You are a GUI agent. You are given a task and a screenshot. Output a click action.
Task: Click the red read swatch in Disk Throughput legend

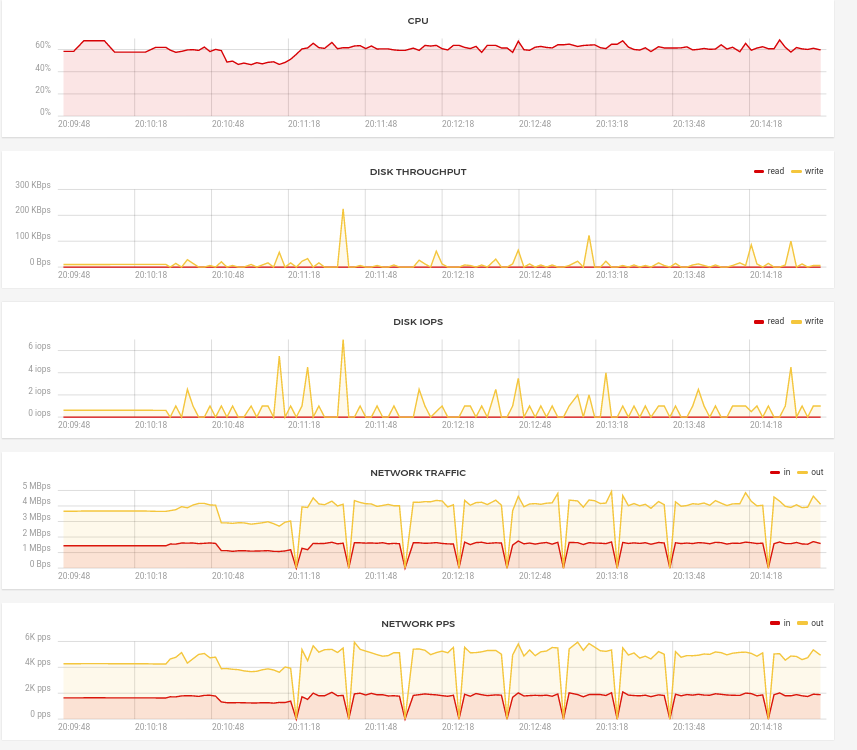click(759, 172)
